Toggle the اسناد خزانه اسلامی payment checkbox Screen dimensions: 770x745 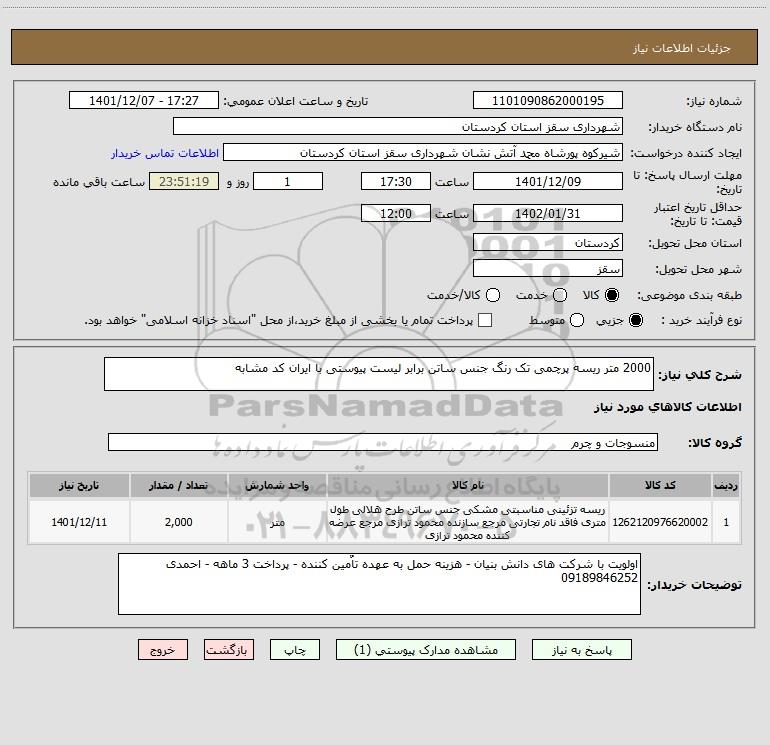pyautogui.click(x=485, y=320)
